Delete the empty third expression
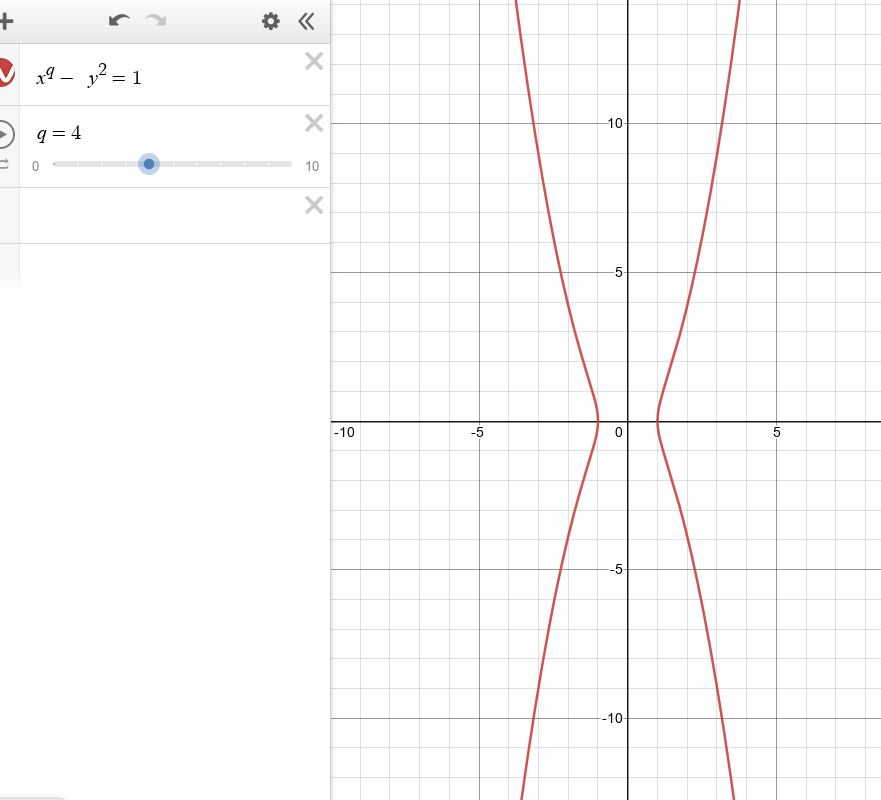 pos(314,205)
